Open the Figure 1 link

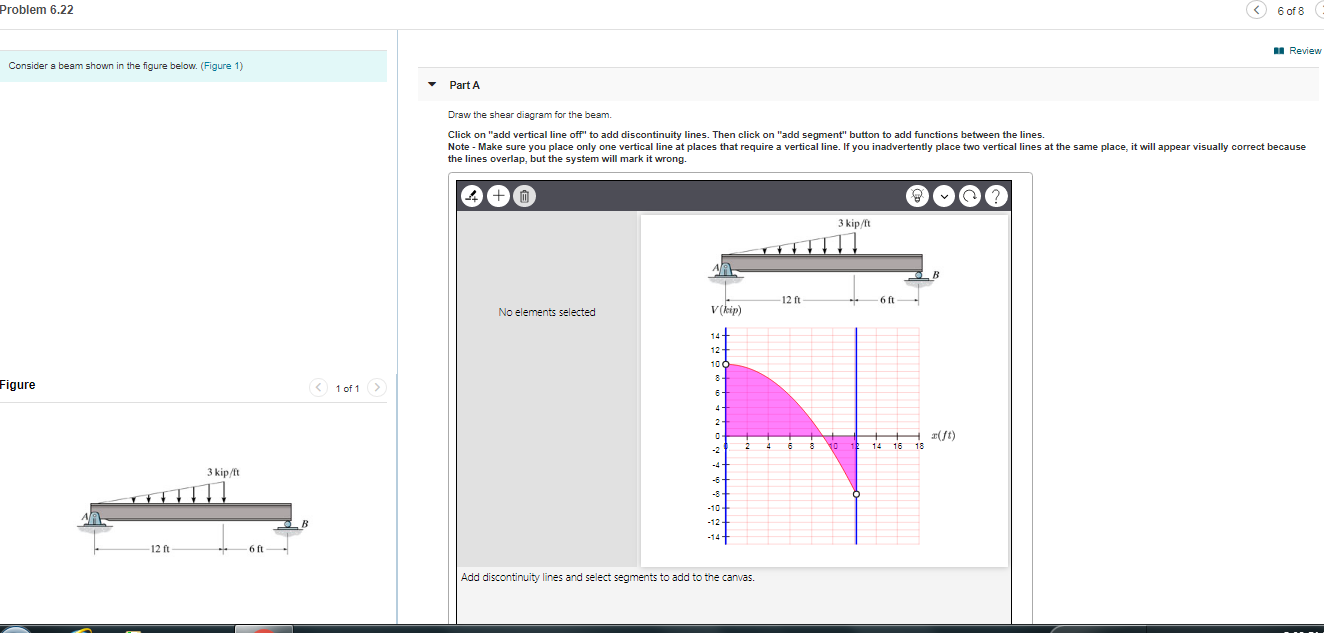[x=222, y=66]
